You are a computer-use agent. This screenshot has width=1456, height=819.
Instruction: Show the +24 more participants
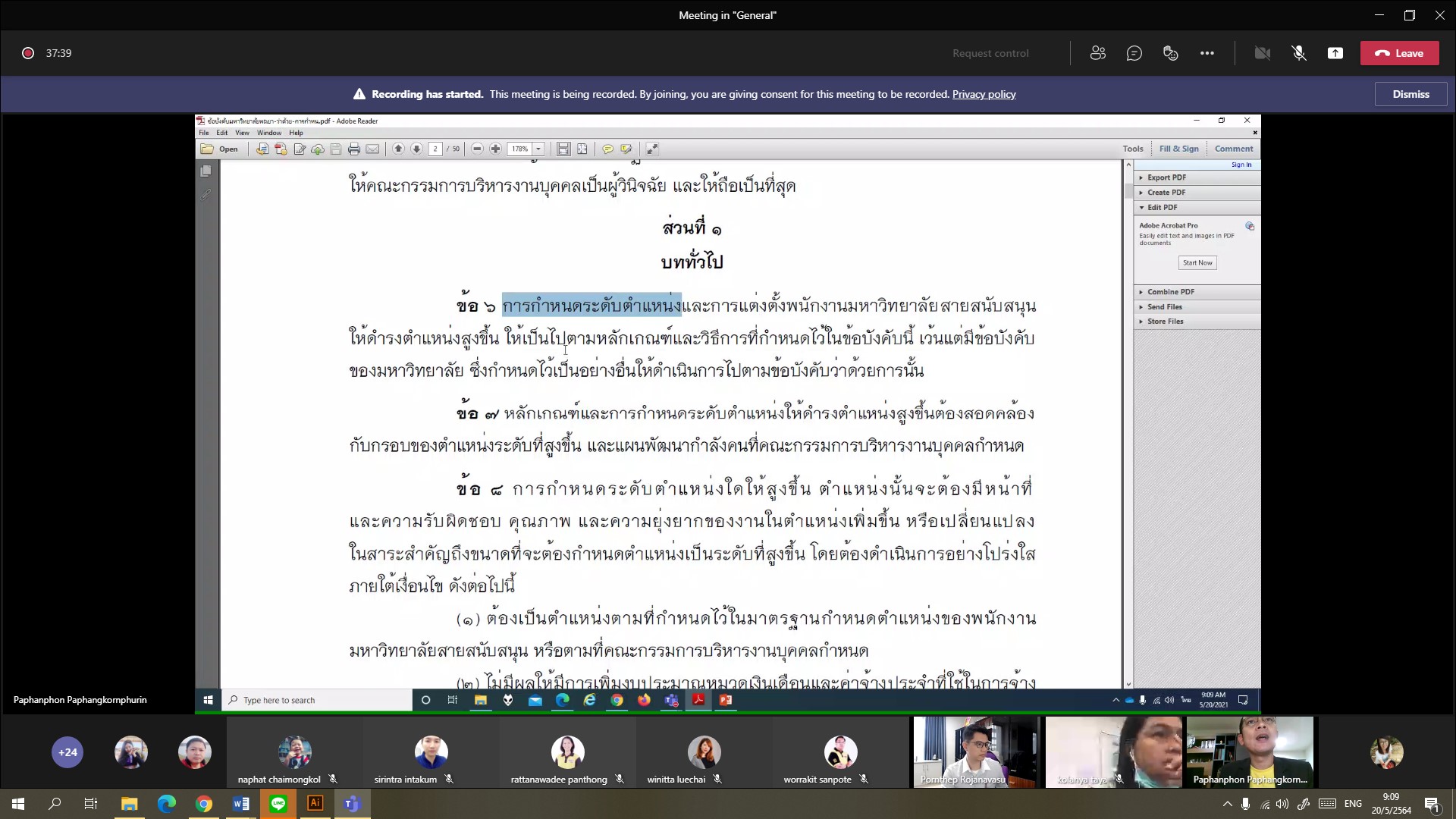(x=67, y=752)
